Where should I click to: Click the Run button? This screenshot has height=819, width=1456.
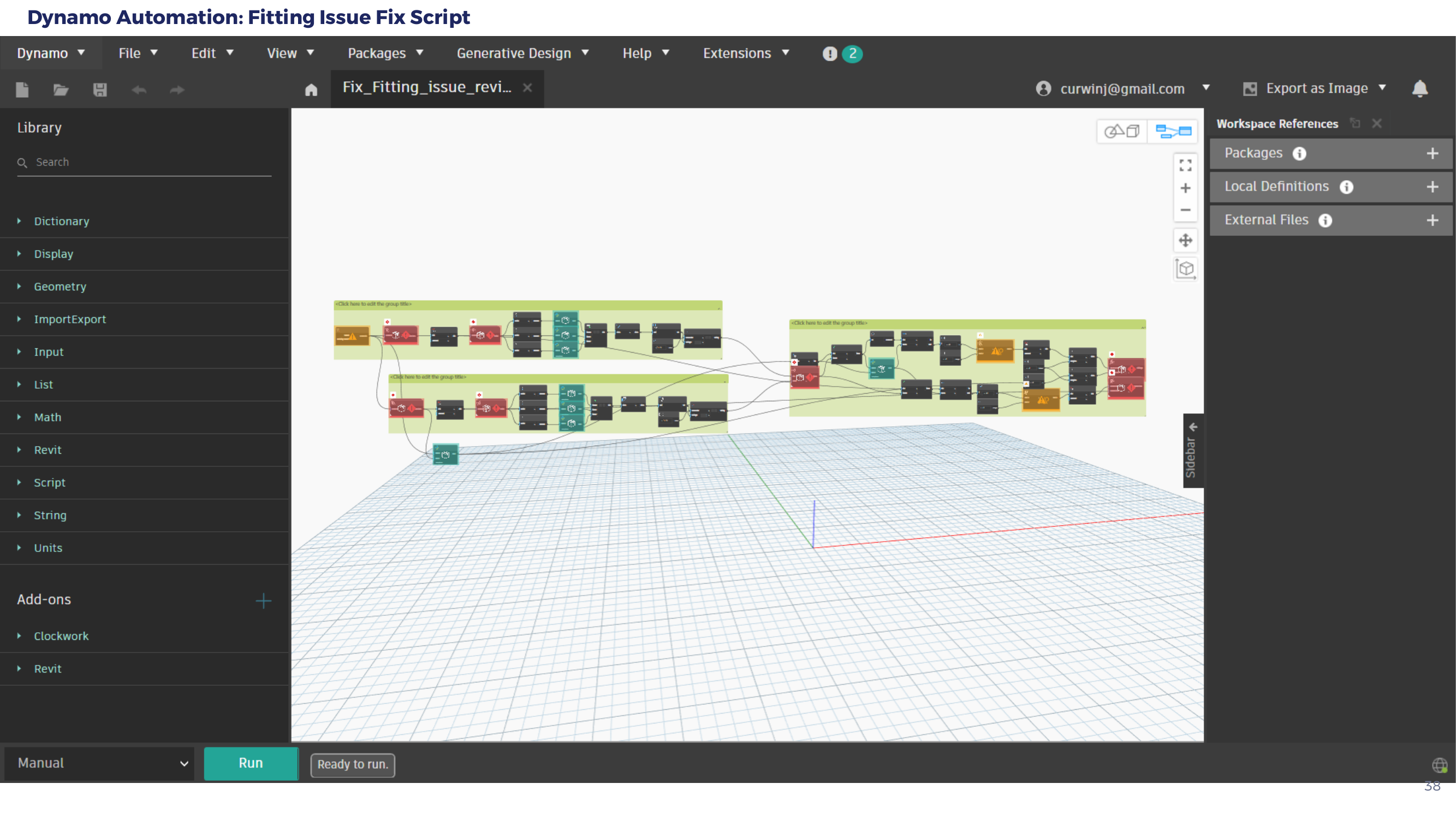click(x=251, y=764)
